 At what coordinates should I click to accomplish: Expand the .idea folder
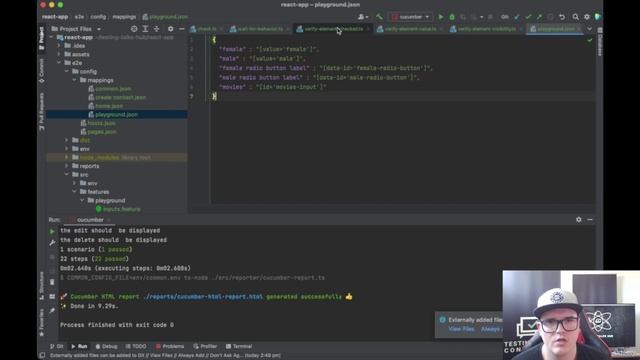59,46
